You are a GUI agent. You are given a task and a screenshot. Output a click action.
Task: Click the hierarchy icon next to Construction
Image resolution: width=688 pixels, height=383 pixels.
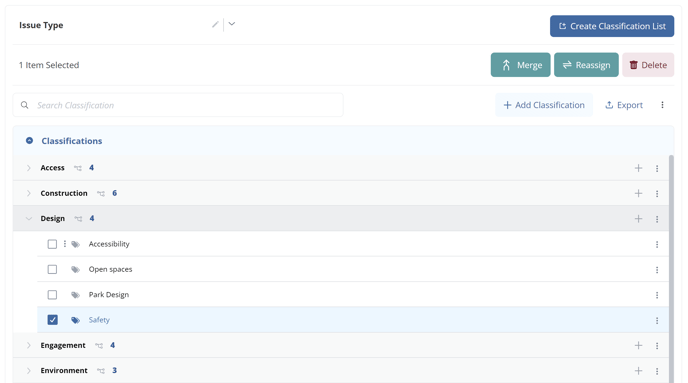(x=101, y=193)
